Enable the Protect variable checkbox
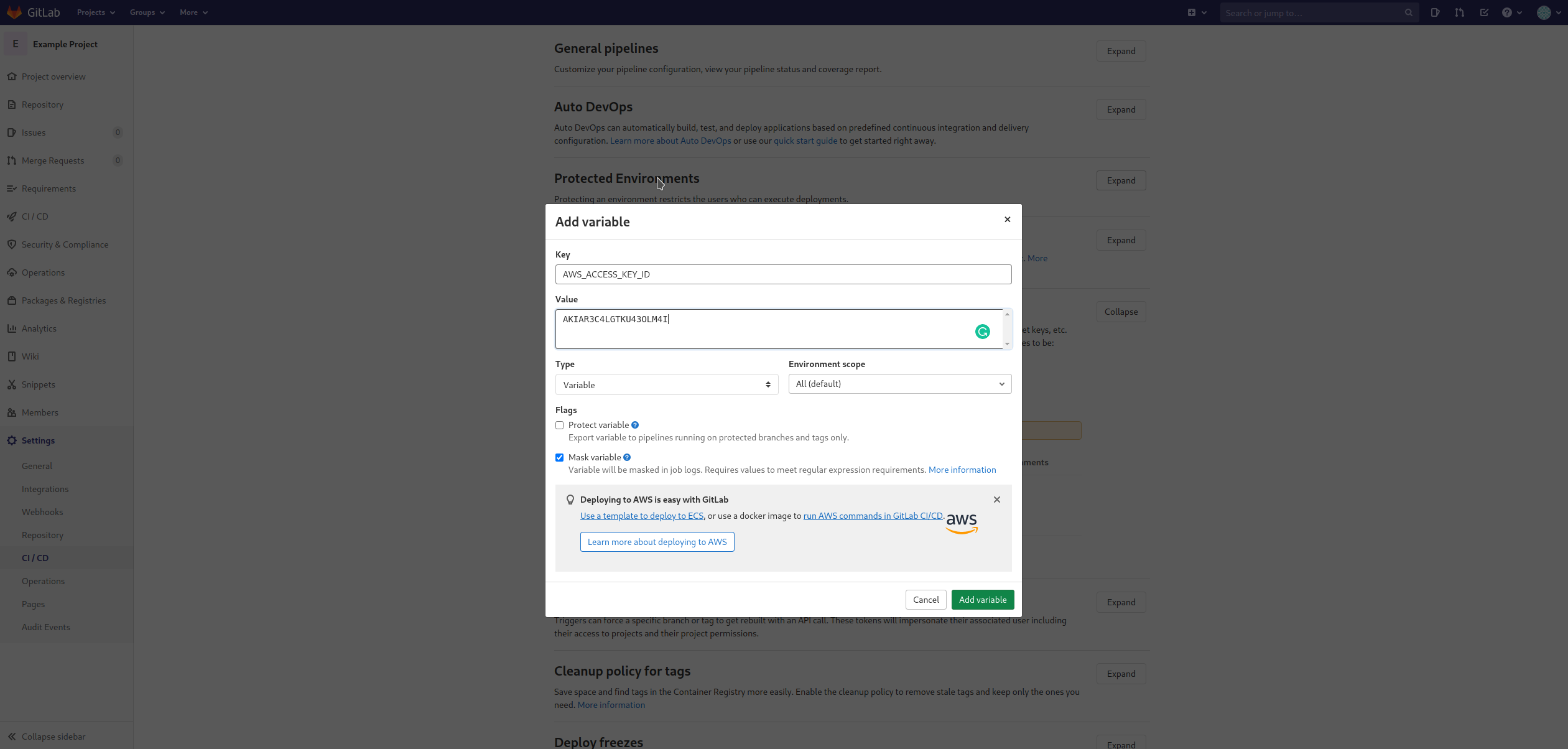Viewport: 1568px width, 749px height. [559, 426]
